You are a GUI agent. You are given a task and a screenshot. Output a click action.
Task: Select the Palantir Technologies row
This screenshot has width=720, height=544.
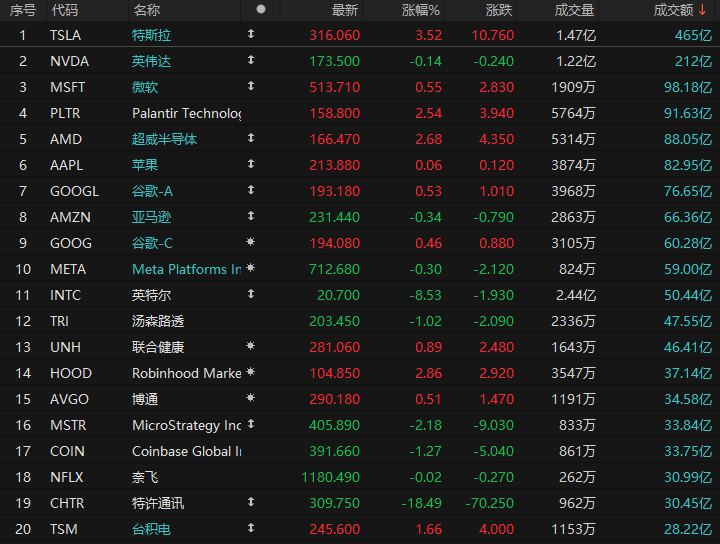(x=360, y=113)
